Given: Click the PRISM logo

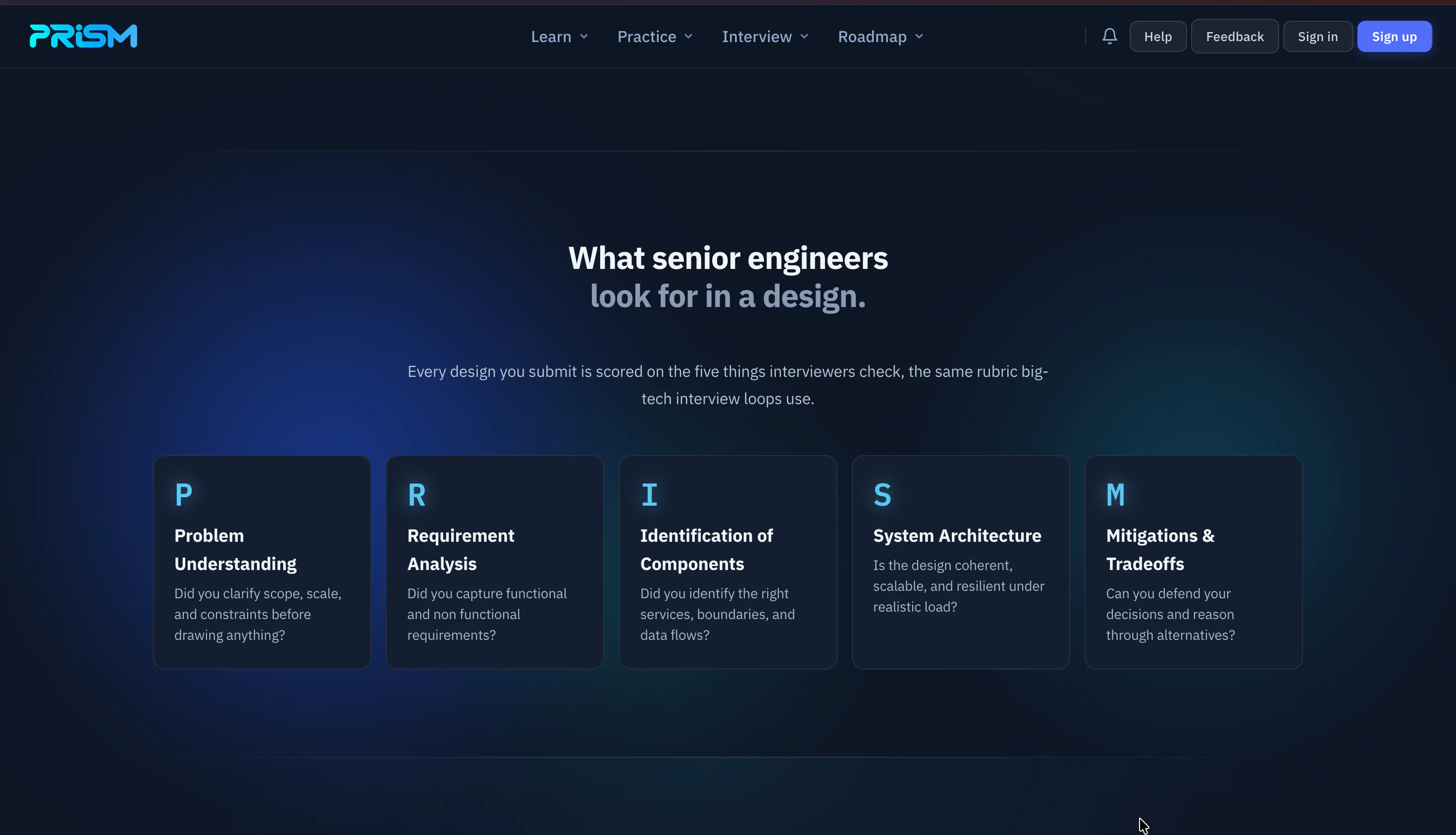Looking at the screenshot, I should tap(83, 36).
